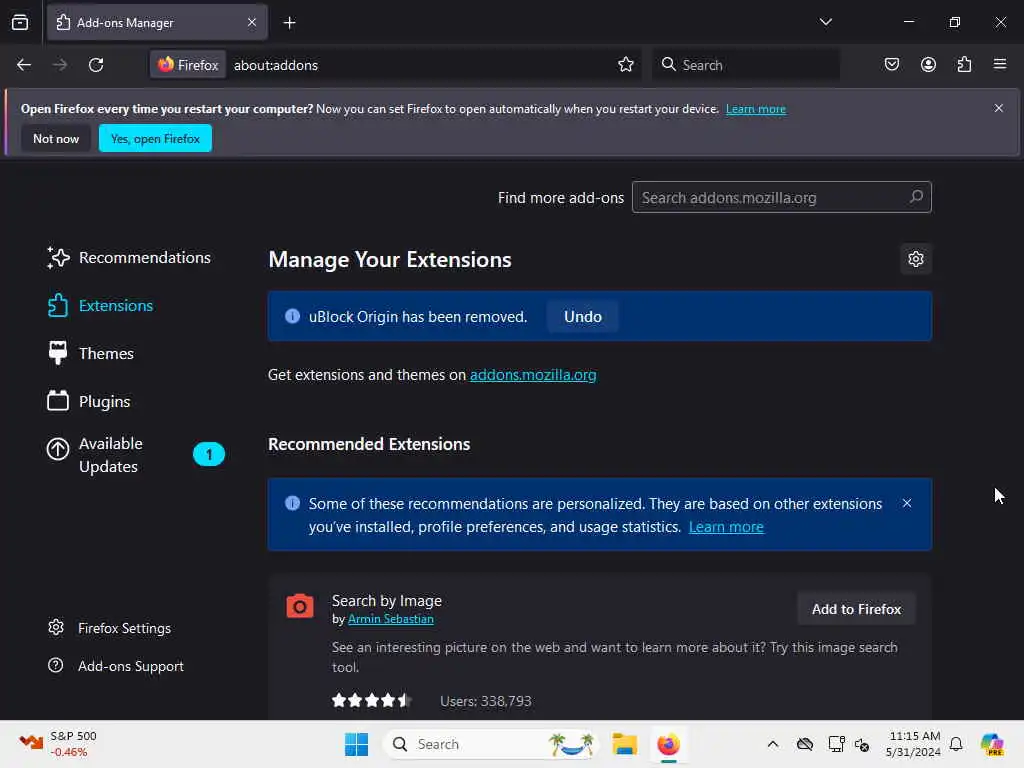Image resolution: width=1024 pixels, height=768 pixels.
Task: Click Yes, open Firefox button
Action: pos(155,138)
